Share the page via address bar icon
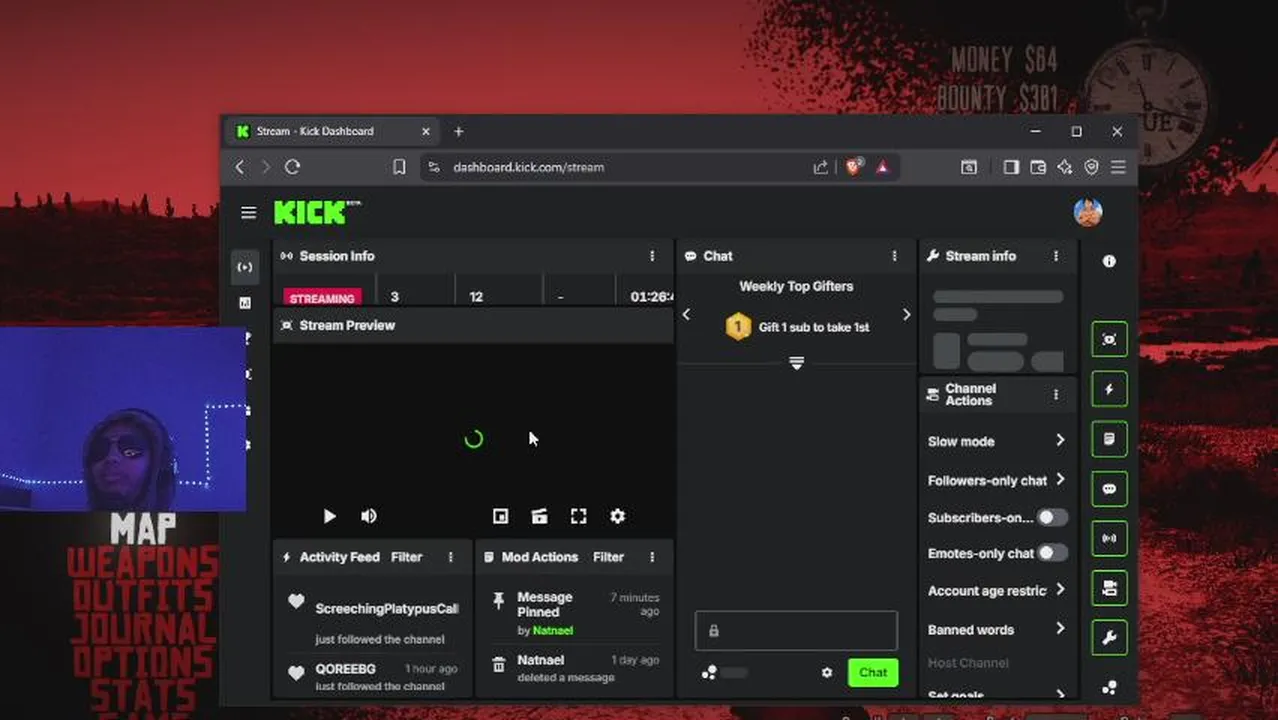This screenshot has width=1278, height=720. (x=820, y=167)
